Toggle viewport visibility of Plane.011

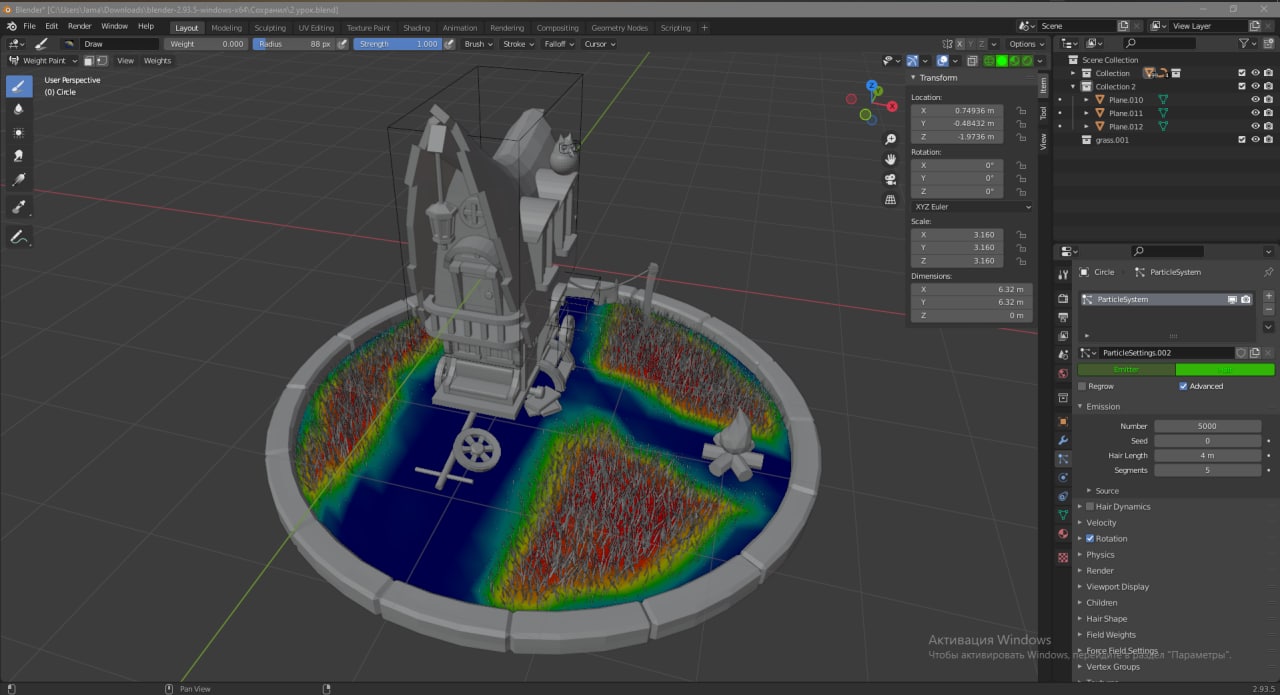coord(1255,113)
